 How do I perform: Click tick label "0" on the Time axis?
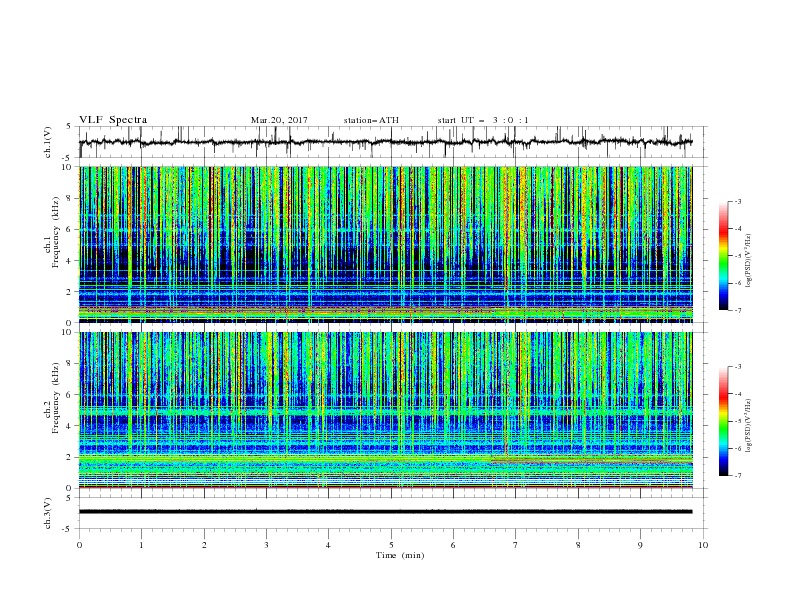79,545
